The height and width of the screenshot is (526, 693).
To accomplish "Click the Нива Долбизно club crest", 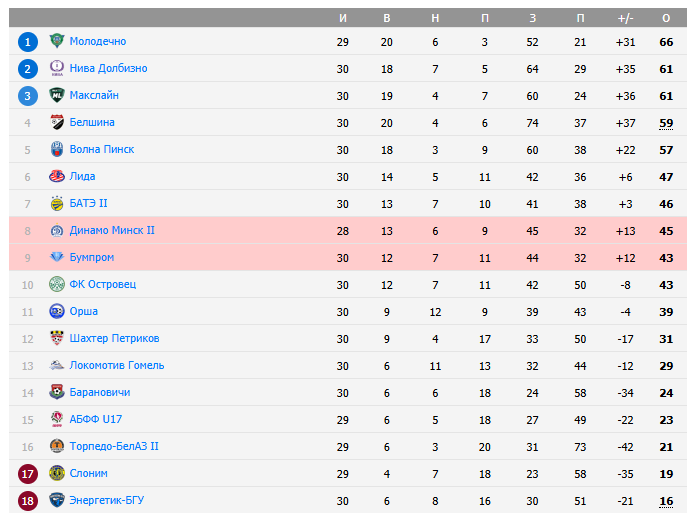I will (x=57, y=68).
